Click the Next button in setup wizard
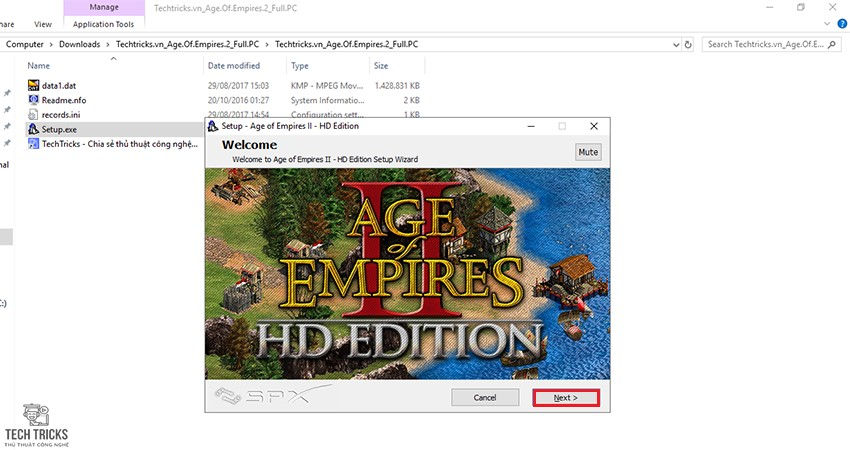Image resolution: width=850 pixels, height=450 pixels. coord(566,397)
